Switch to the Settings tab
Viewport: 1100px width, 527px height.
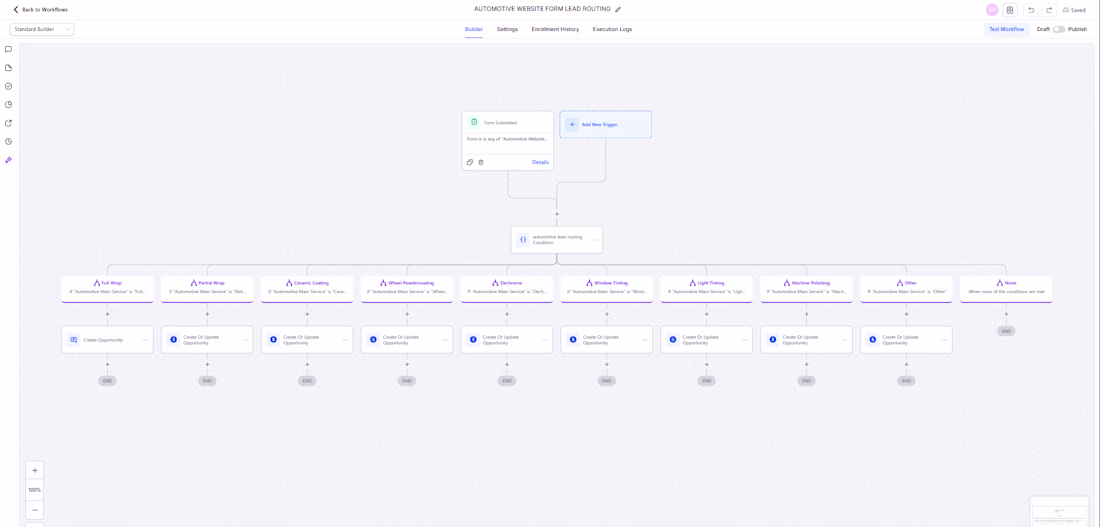point(507,29)
